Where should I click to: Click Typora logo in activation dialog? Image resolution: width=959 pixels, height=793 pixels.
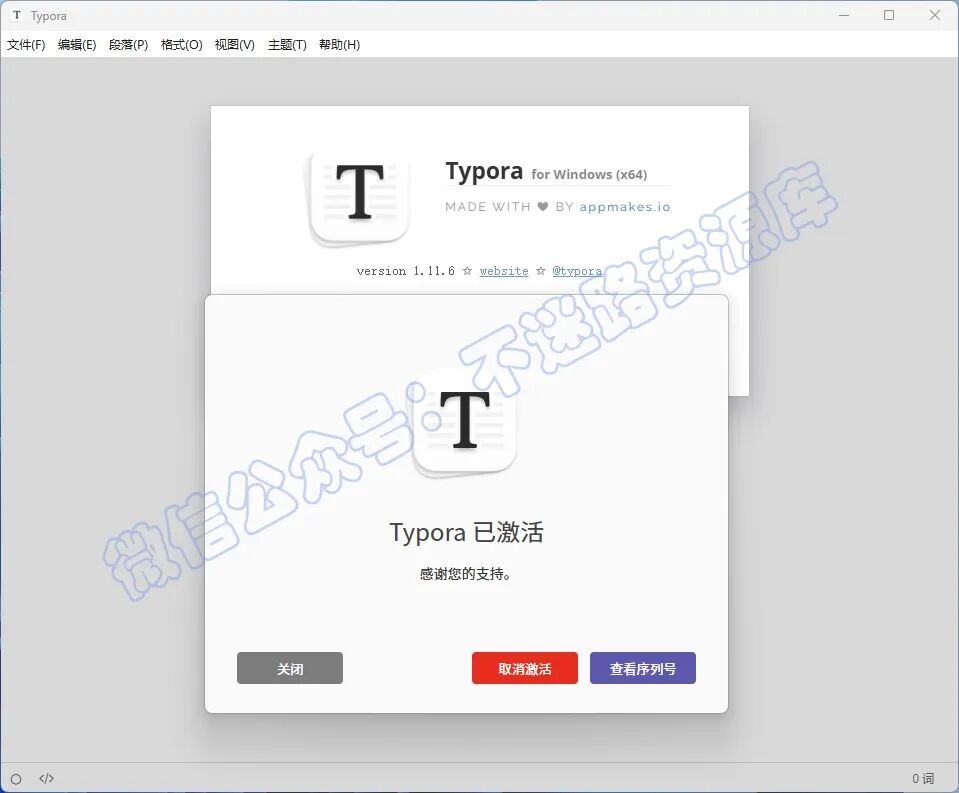(465, 422)
